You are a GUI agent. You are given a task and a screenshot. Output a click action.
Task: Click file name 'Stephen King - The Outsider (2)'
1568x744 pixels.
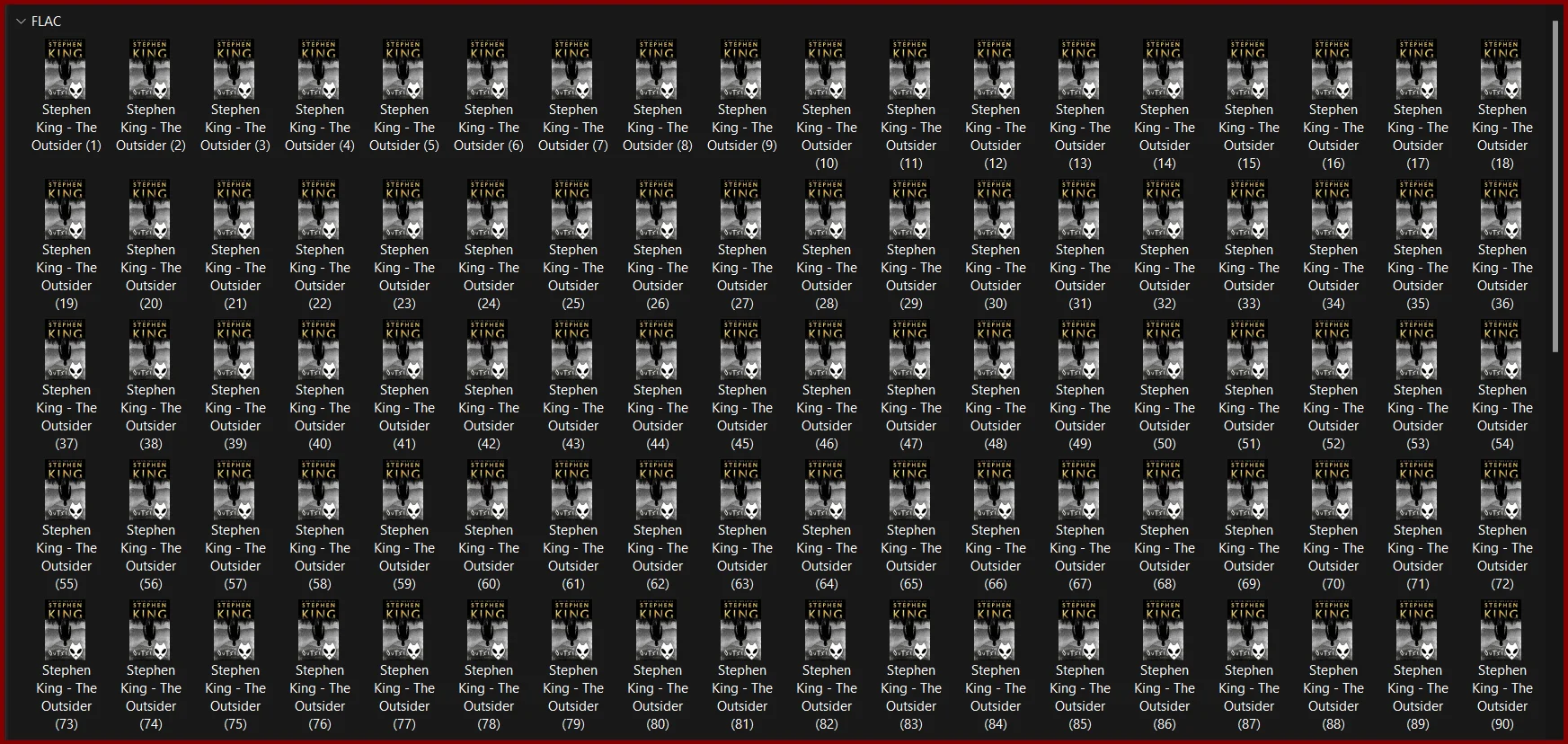[x=151, y=128]
